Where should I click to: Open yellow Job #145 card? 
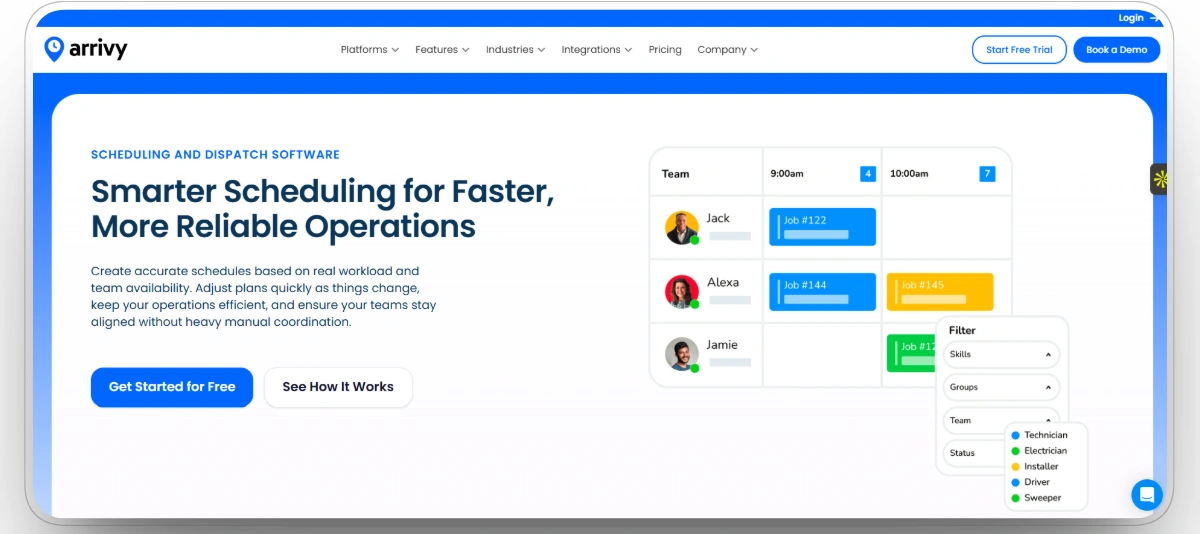click(940, 291)
